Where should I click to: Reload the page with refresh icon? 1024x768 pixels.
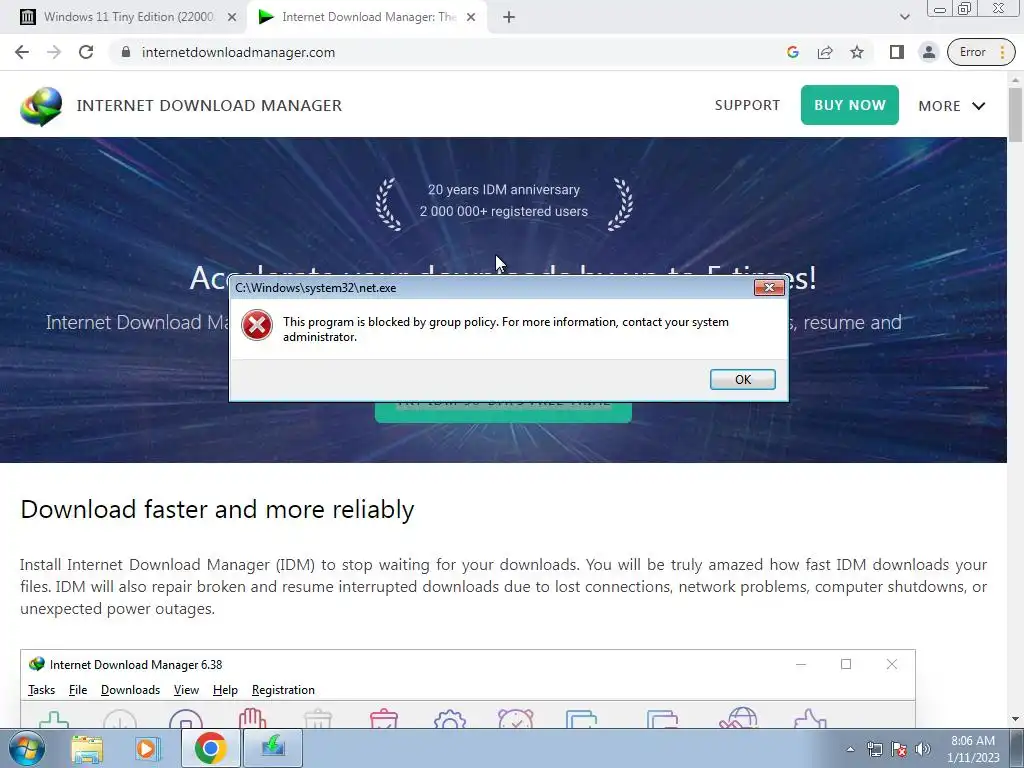[86, 52]
